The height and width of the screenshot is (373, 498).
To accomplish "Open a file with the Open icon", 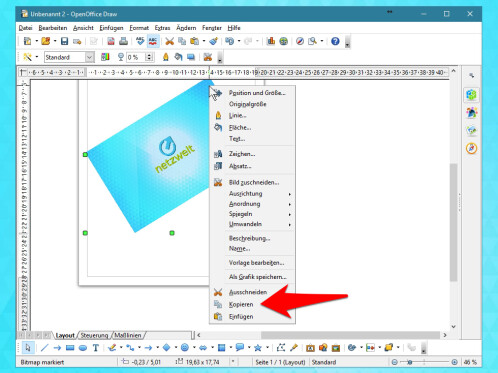I will coord(46,41).
